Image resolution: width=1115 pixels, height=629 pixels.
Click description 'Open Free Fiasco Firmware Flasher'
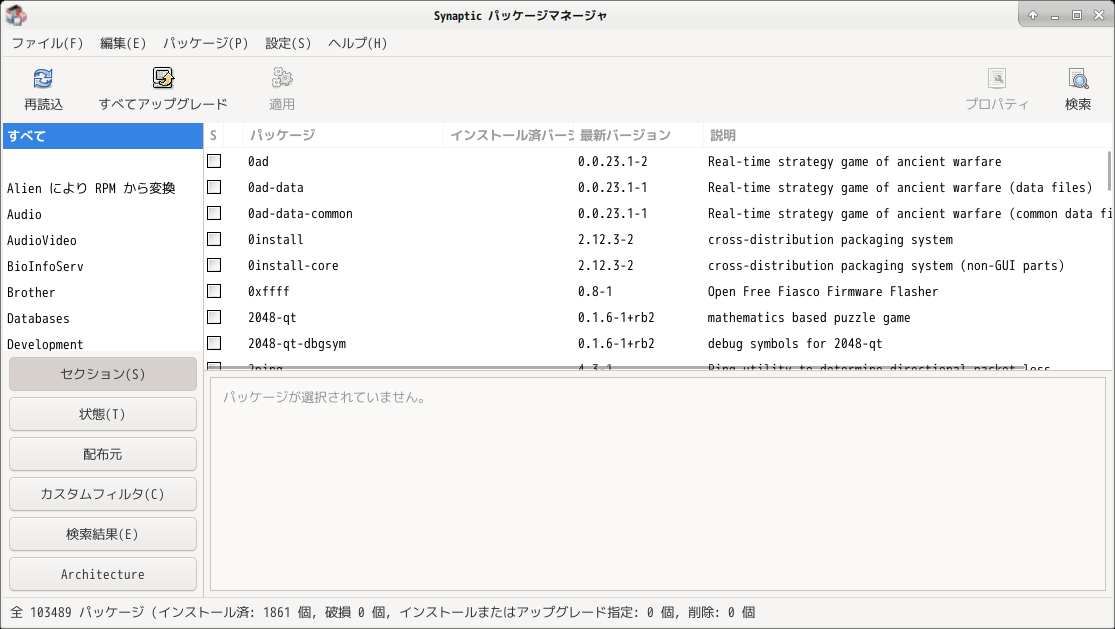pyautogui.click(x=823, y=291)
